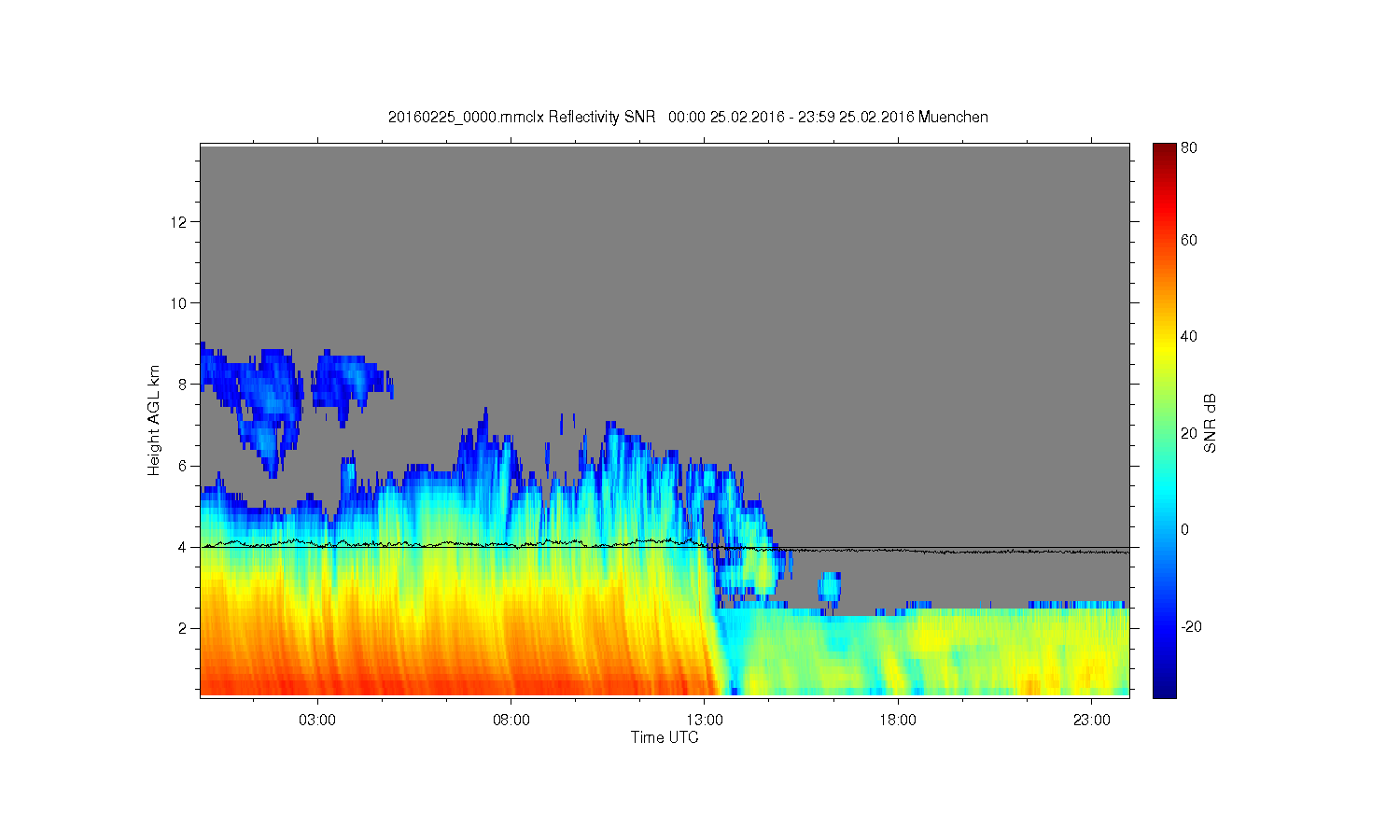Click the height axis label 8
The height and width of the screenshot is (840, 1400).
184,385
